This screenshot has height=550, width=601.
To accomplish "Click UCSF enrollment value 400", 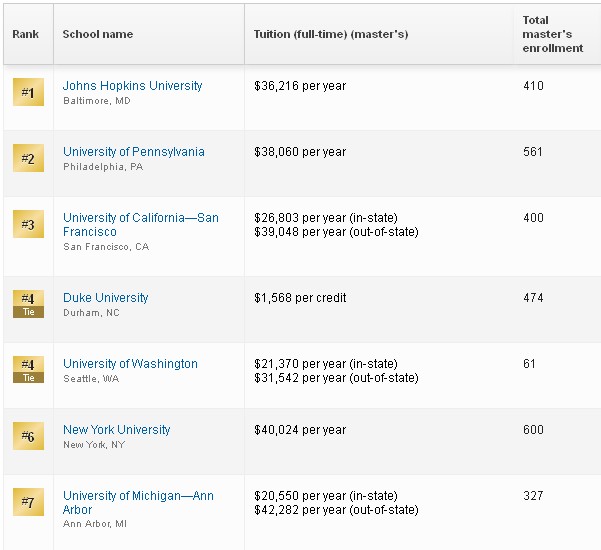I will [x=533, y=218].
